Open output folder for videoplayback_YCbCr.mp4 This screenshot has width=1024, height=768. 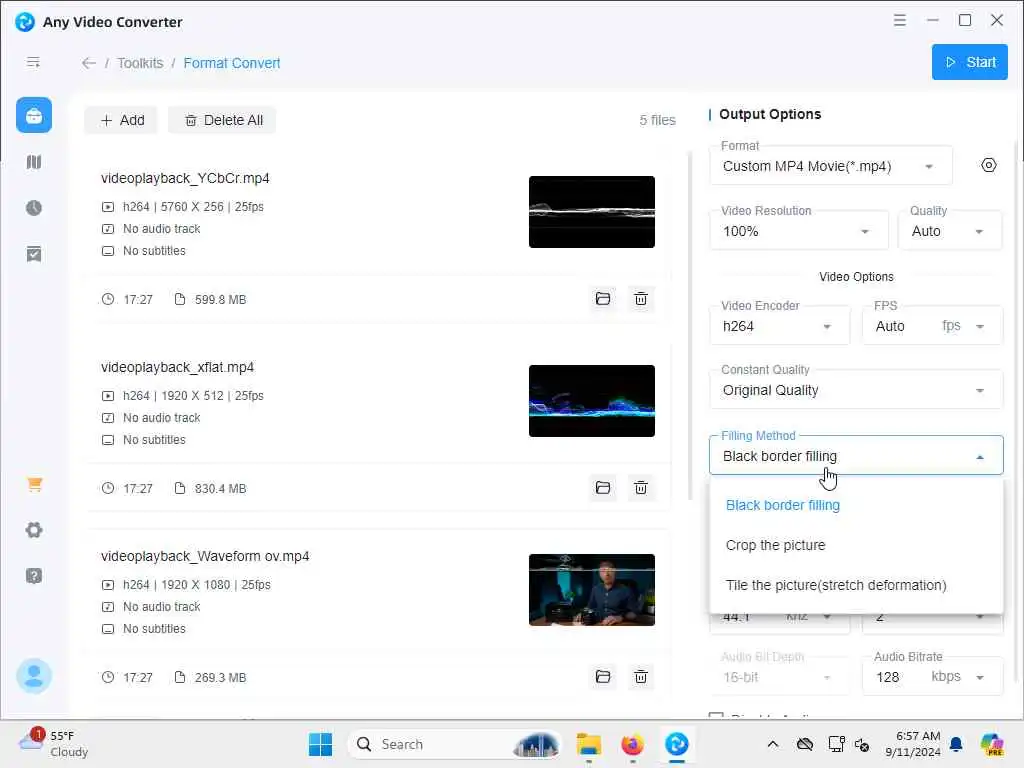point(603,298)
